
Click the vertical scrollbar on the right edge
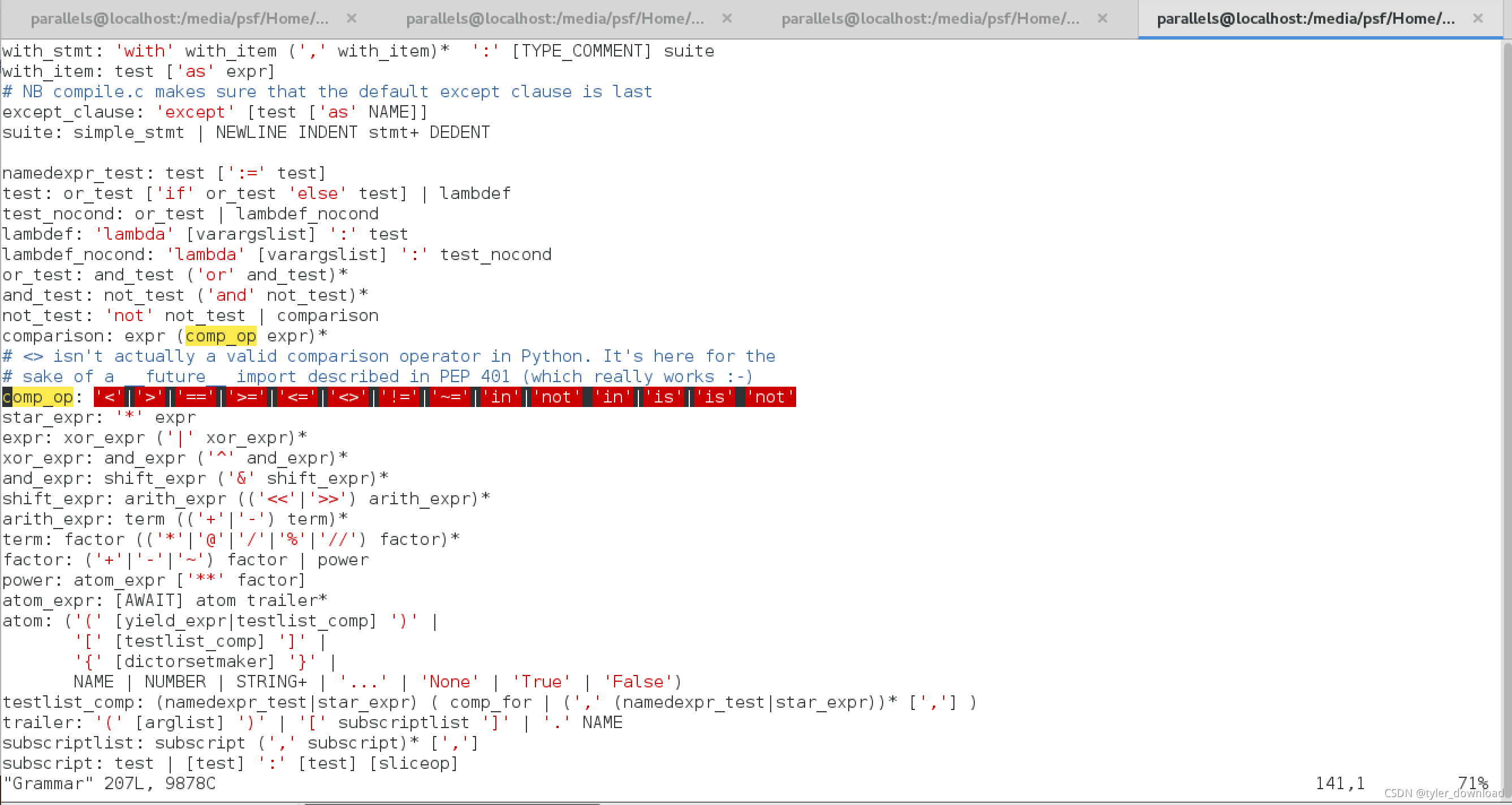pyautogui.click(x=1507, y=411)
